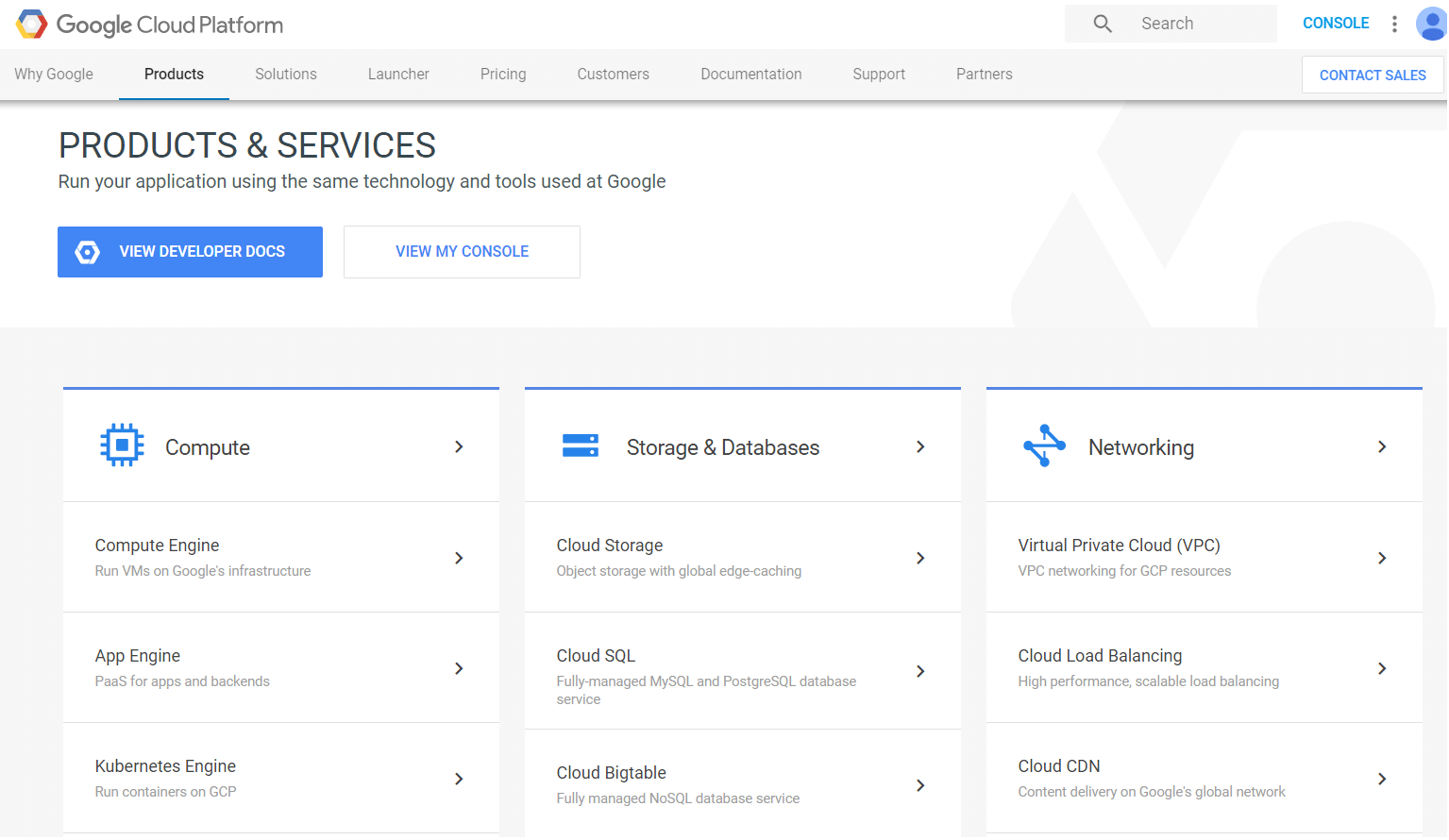Open the App Engine link

138,656
